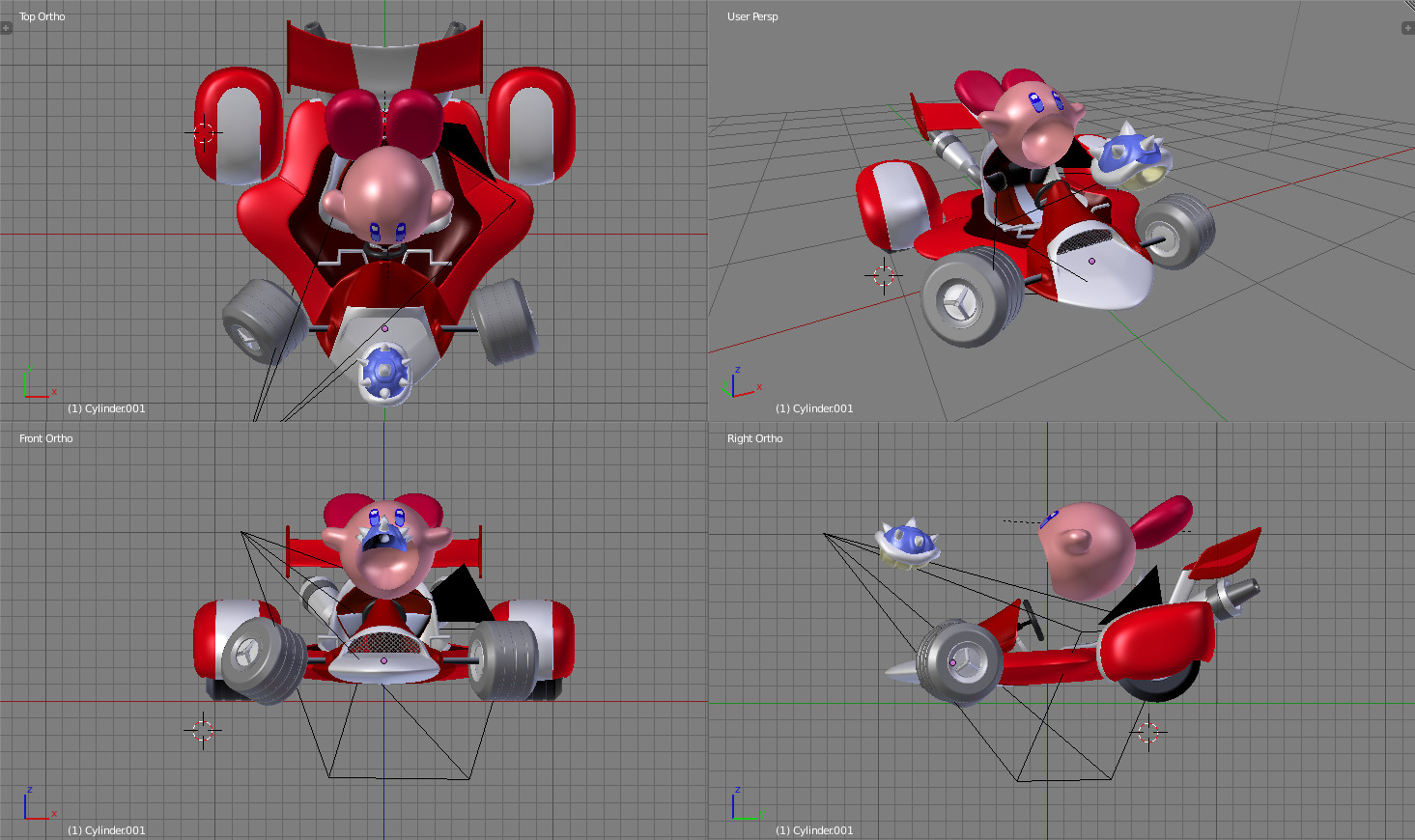Click the pink origin dot in Front Ortho view

(383, 661)
